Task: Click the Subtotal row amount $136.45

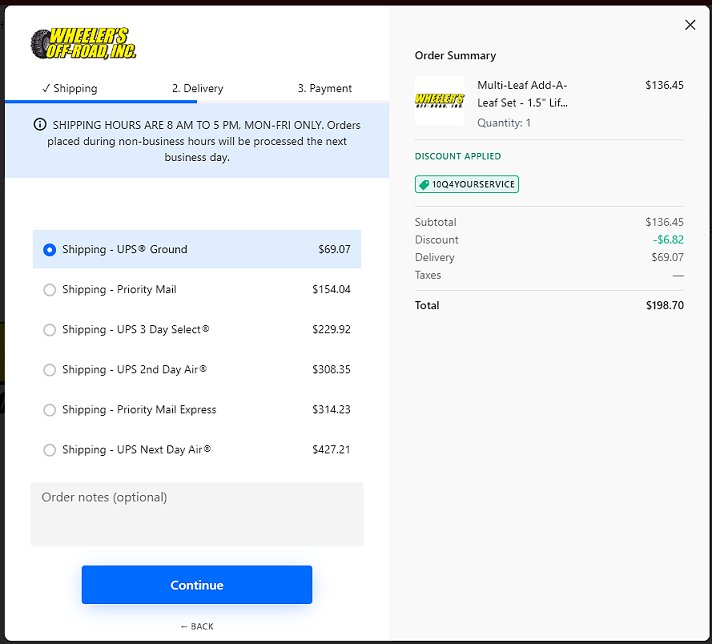Action: 664,222
